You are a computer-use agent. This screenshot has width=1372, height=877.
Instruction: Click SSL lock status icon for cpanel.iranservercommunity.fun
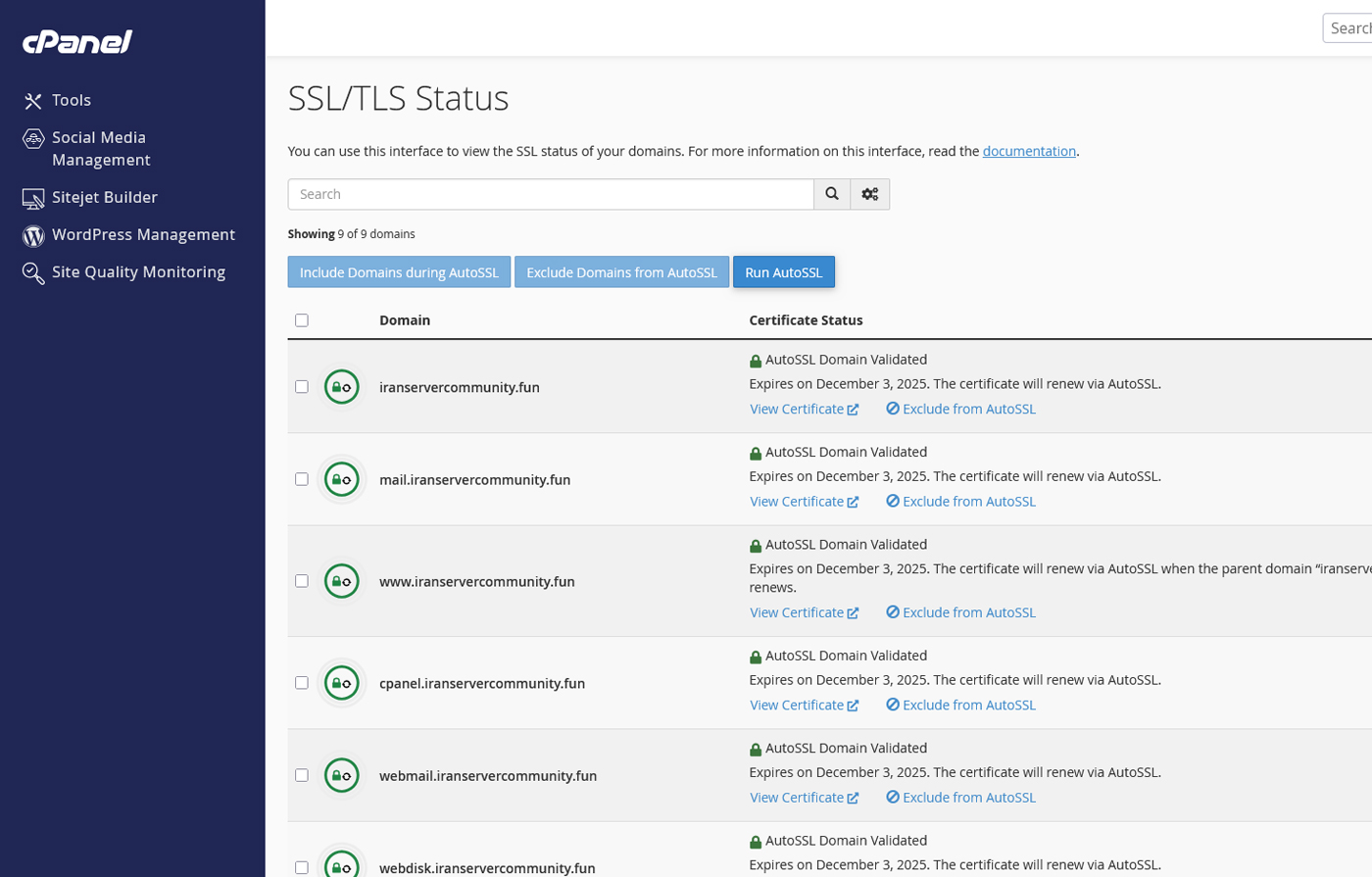tap(341, 683)
